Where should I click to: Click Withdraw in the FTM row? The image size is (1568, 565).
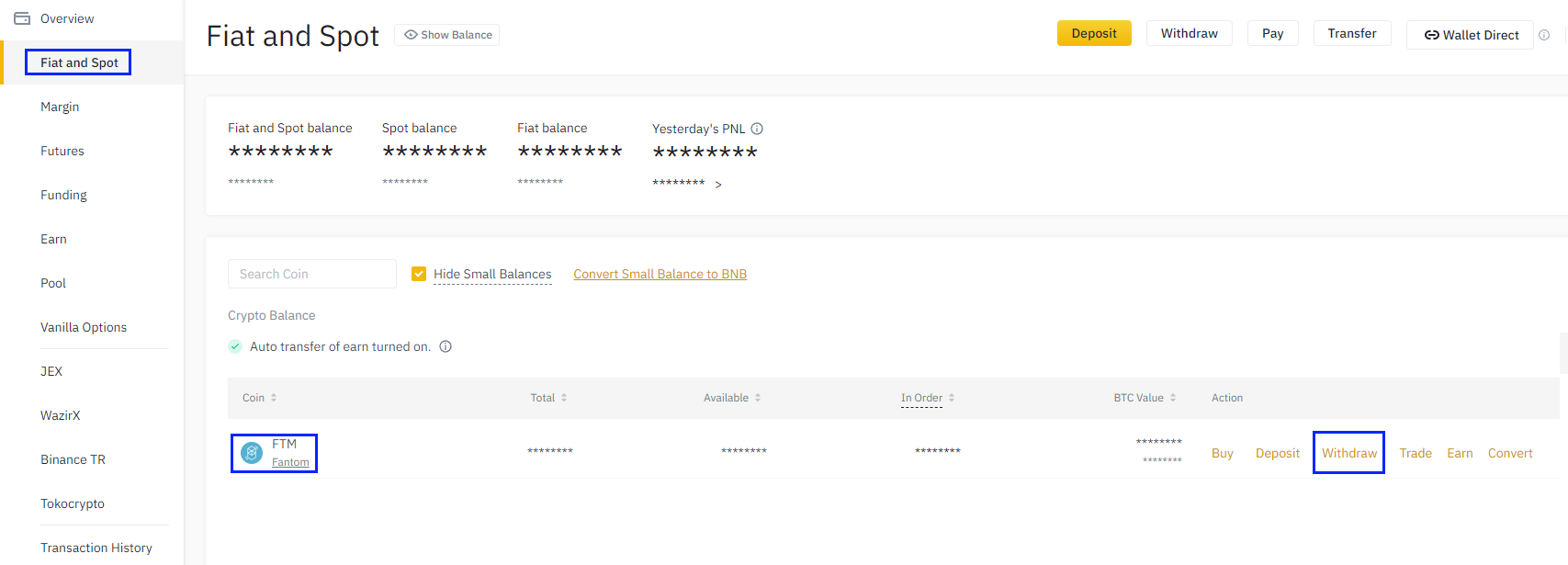1349,453
